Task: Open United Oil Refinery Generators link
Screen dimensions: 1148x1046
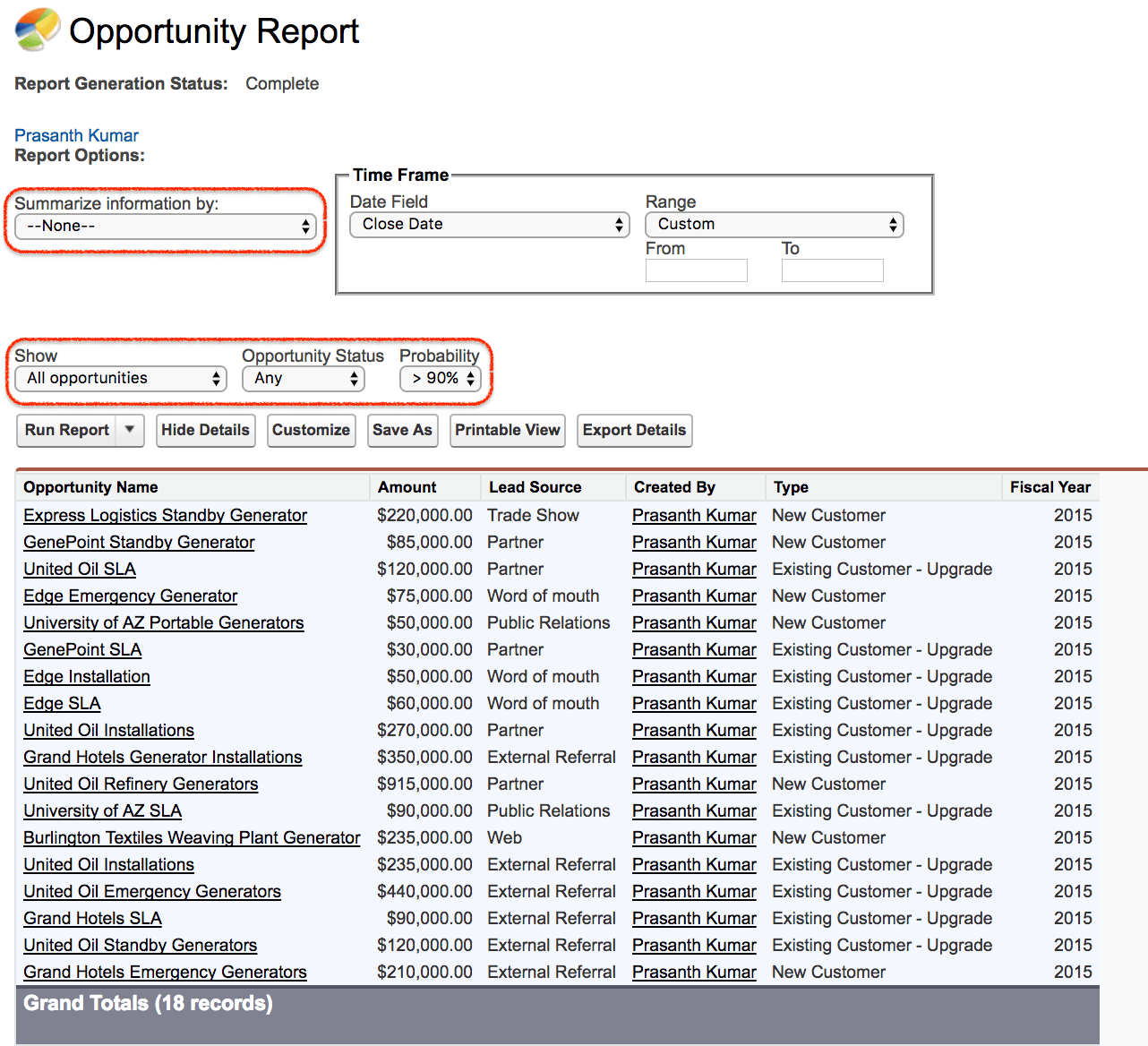Action: 141,784
